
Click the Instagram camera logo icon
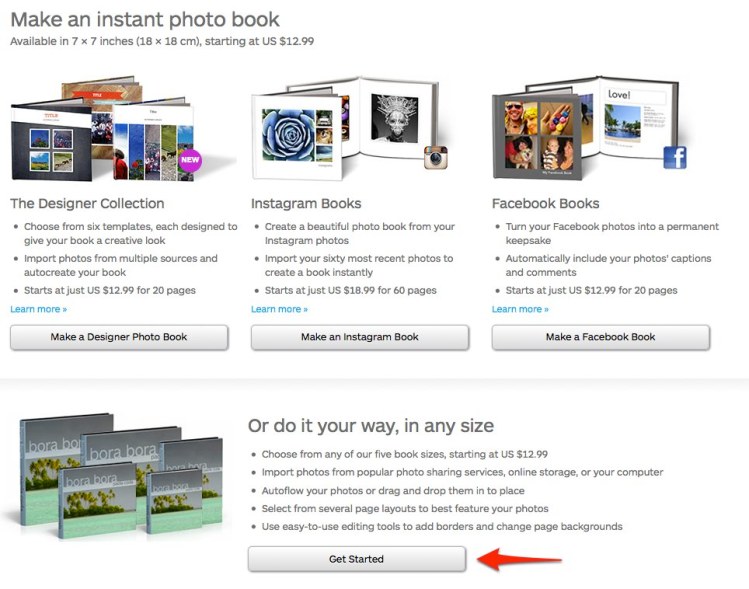pyautogui.click(x=436, y=158)
